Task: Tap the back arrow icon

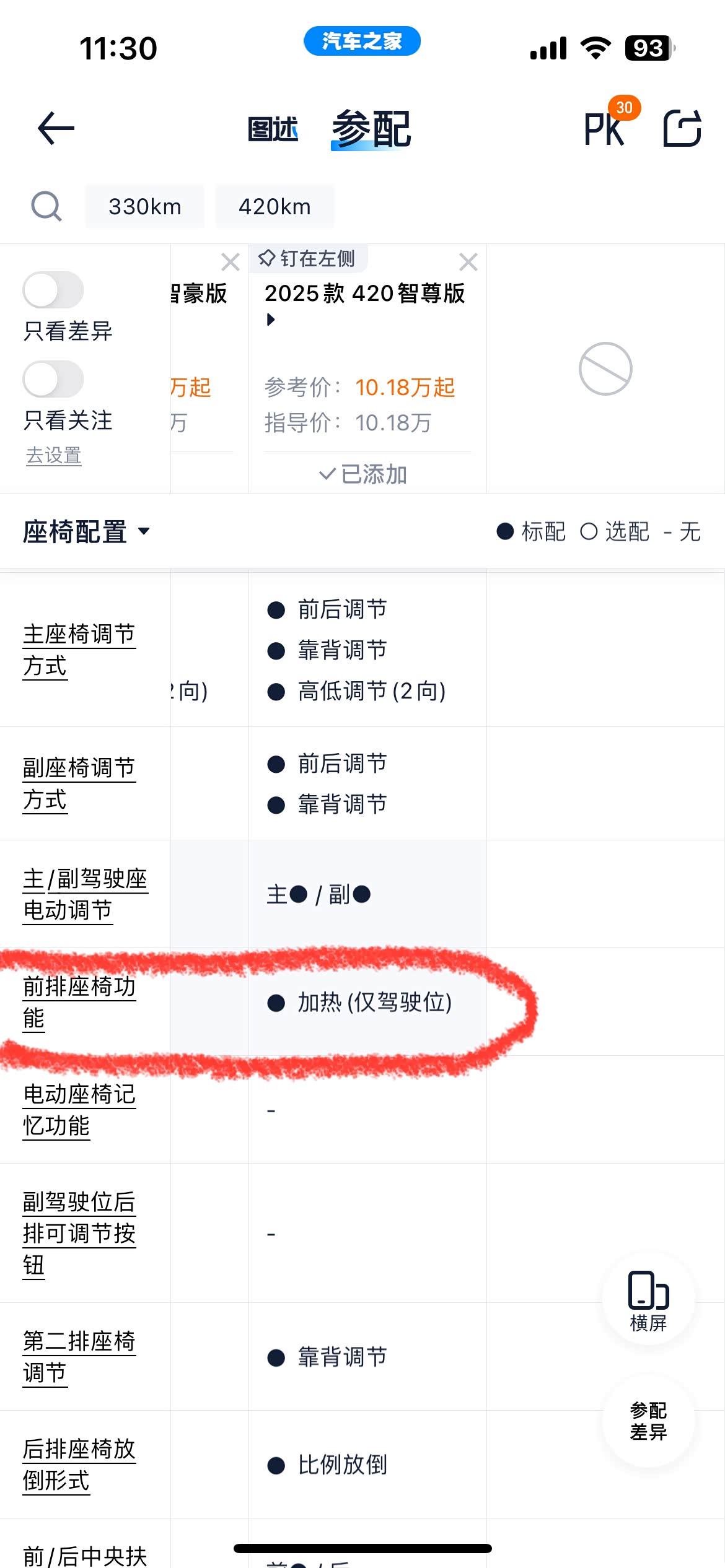Action: [56, 129]
